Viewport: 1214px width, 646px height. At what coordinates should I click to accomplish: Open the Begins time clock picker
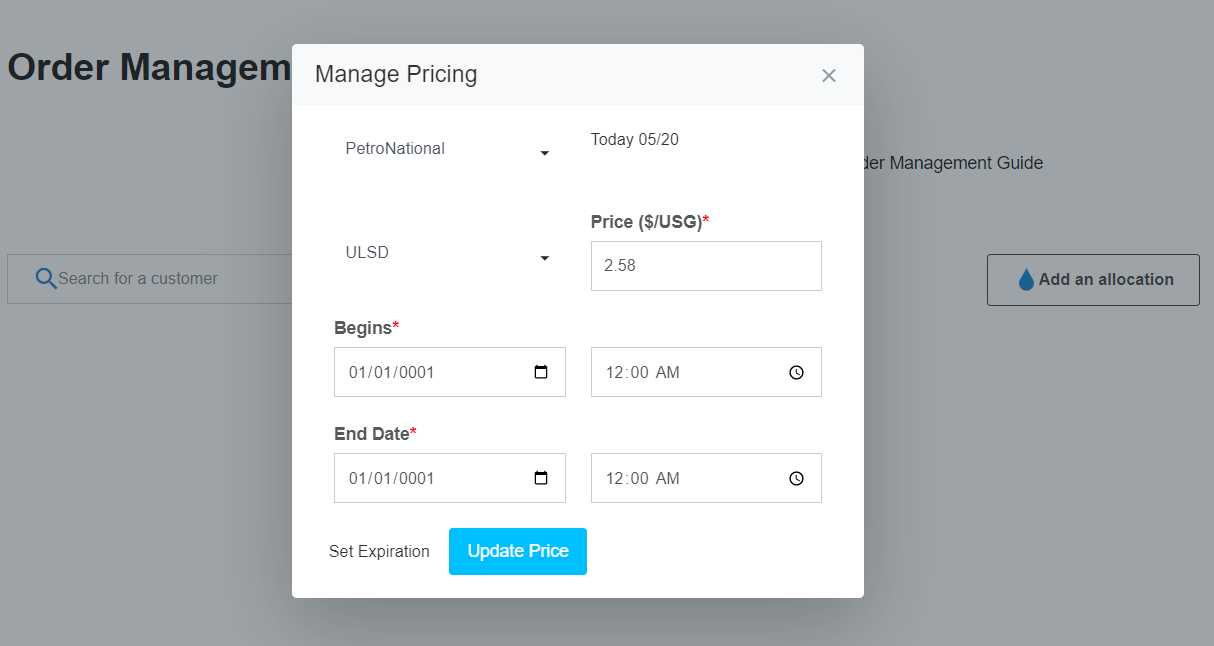point(796,371)
